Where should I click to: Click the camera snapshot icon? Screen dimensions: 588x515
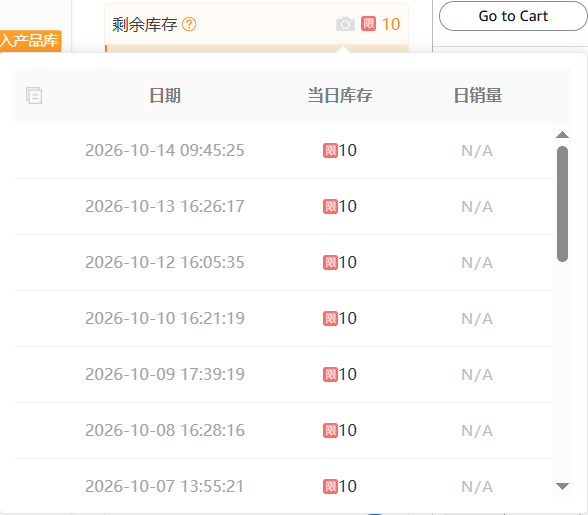coord(345,24)
